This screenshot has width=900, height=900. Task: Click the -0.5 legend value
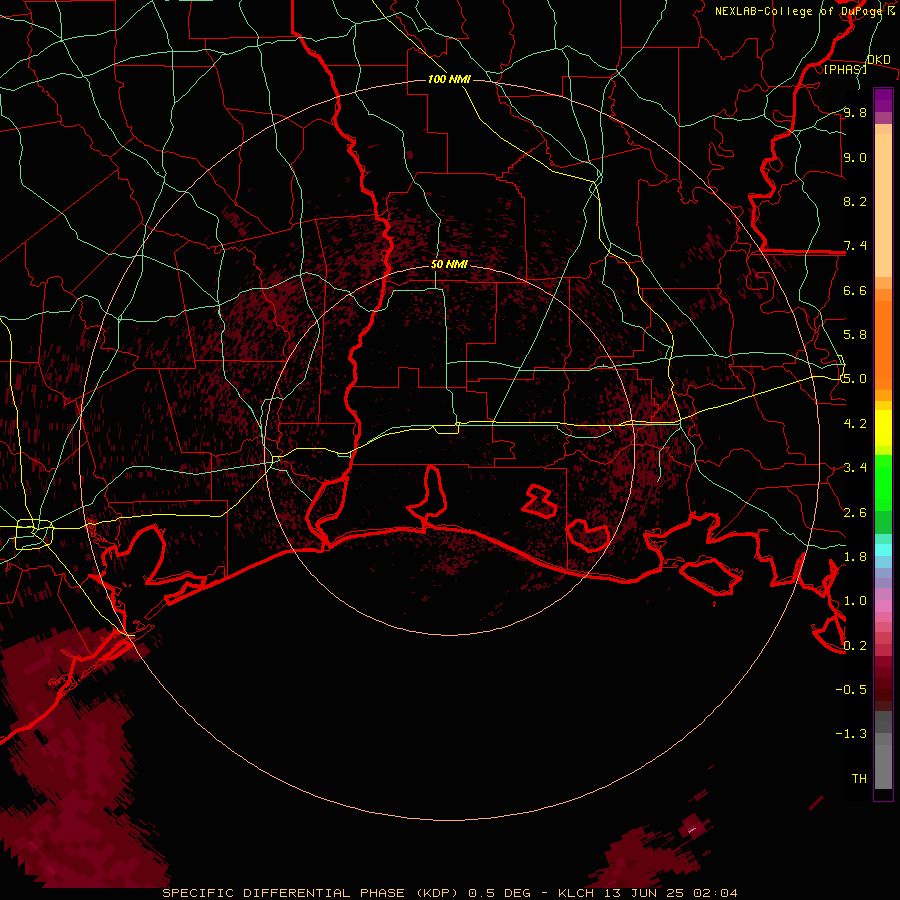click(851, 690)
